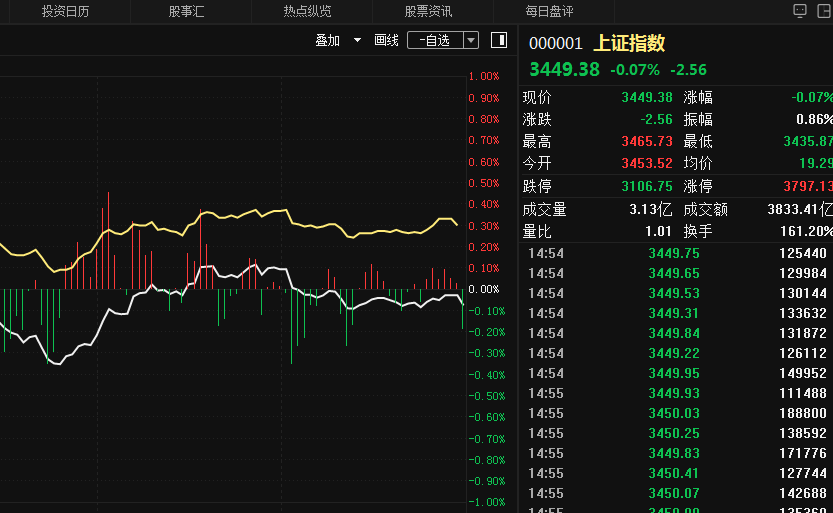Select tick row with price 3450.25
Viewport: 833px width, 513px height.
tap(677, 433)
